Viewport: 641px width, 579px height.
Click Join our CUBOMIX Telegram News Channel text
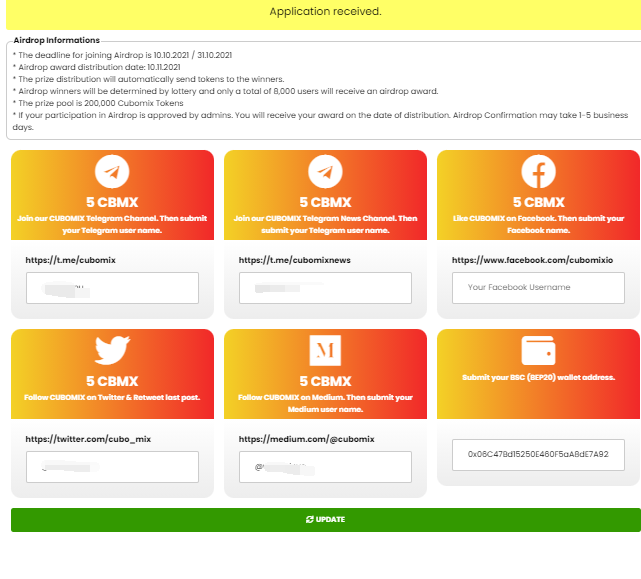point(325,224)
